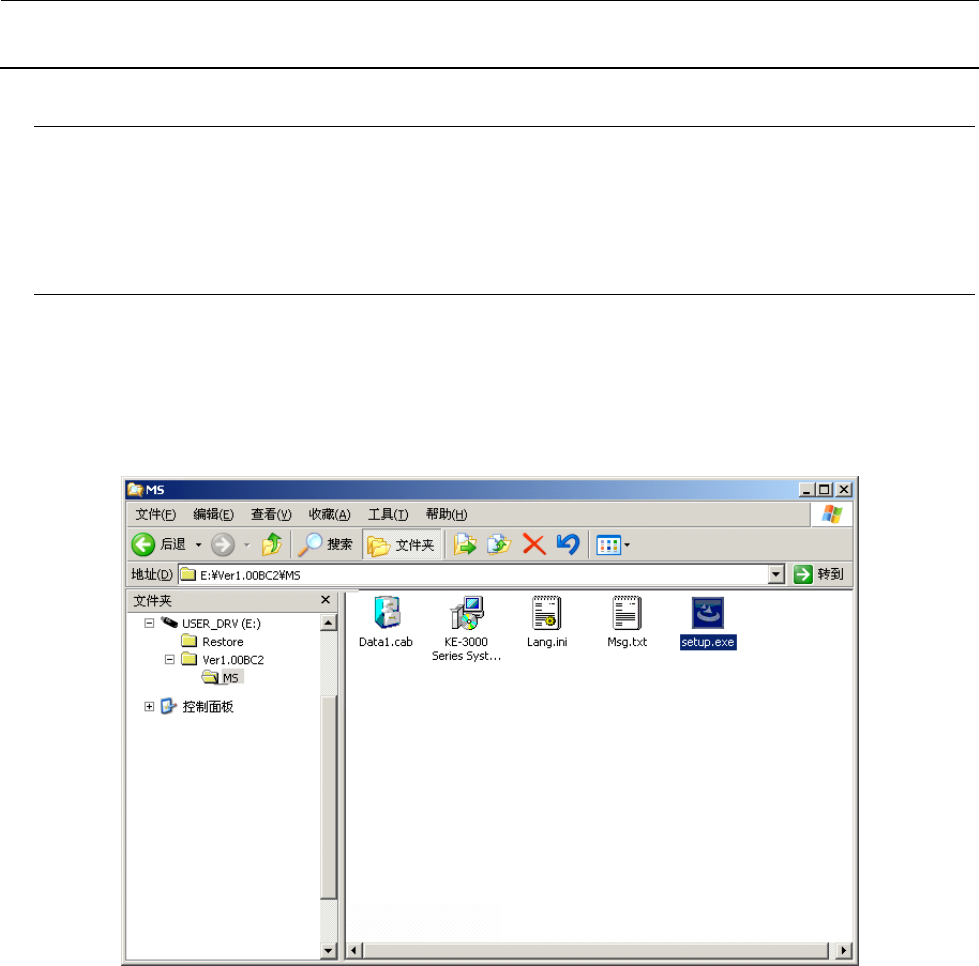Click the green Back arrow button

[143, 545]
